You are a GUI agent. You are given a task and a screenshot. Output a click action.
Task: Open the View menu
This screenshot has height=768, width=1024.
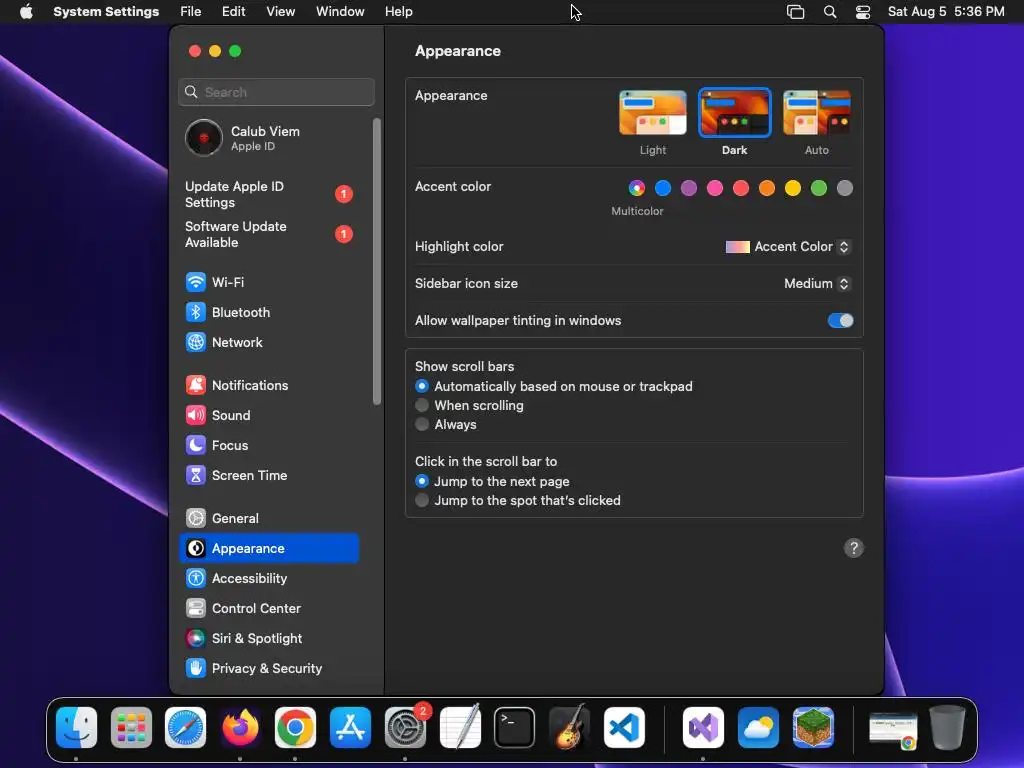pyautogui.click(x=281, y=12)
